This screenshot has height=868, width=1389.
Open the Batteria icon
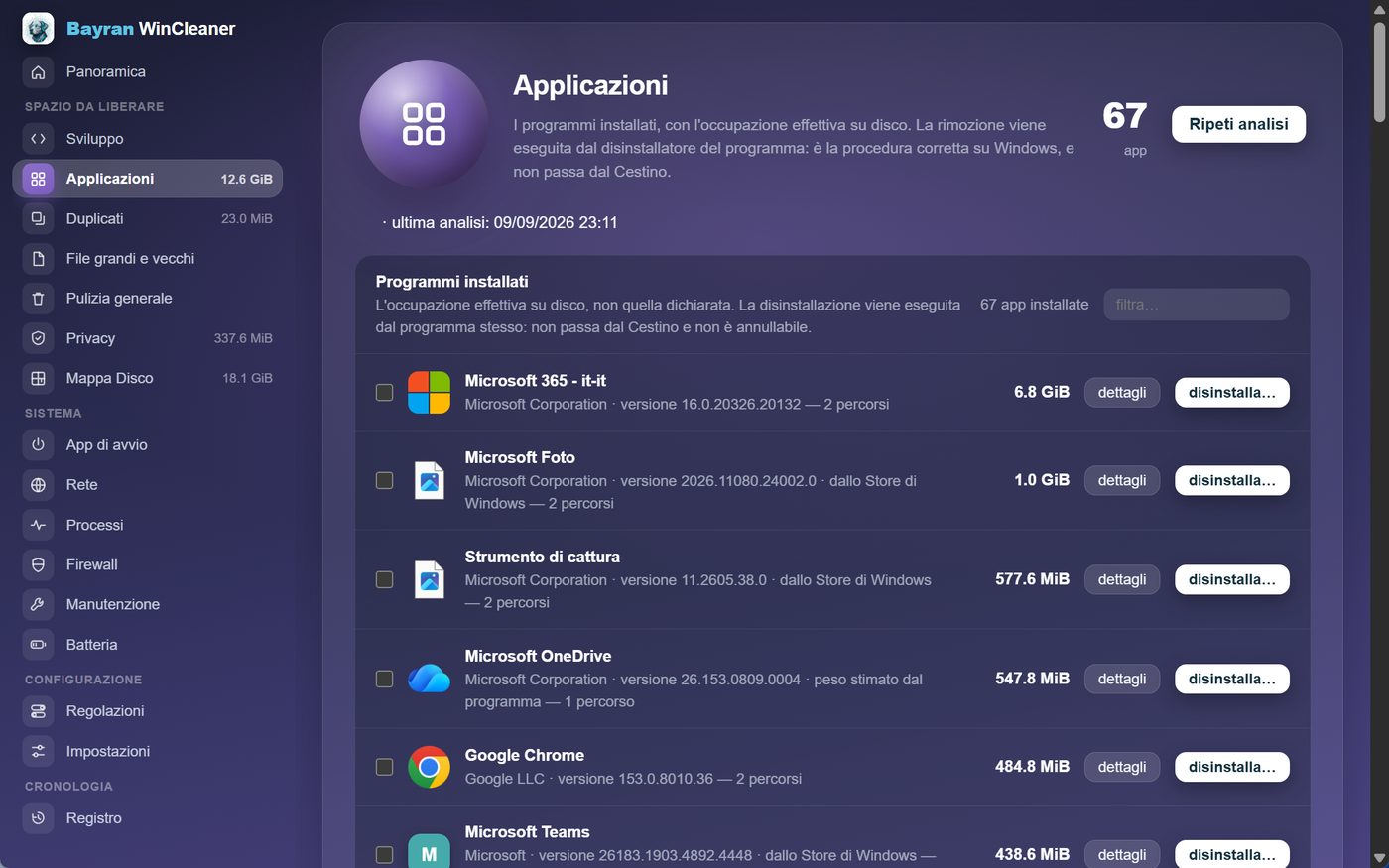38,645
